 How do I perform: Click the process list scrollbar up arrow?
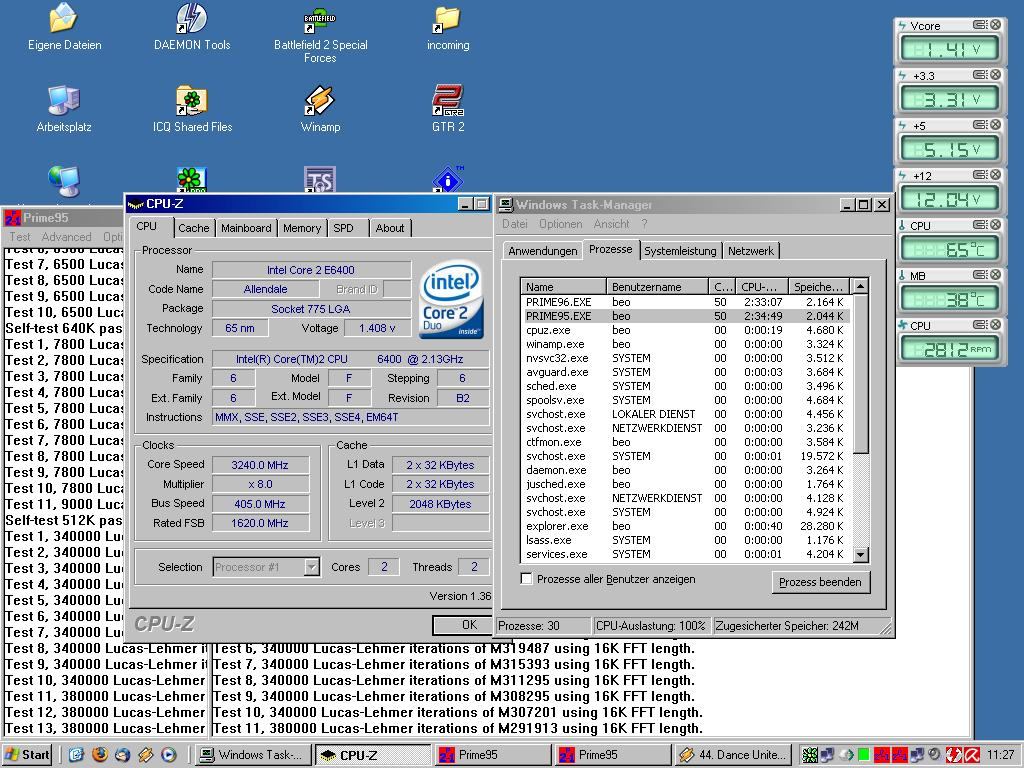861,286
